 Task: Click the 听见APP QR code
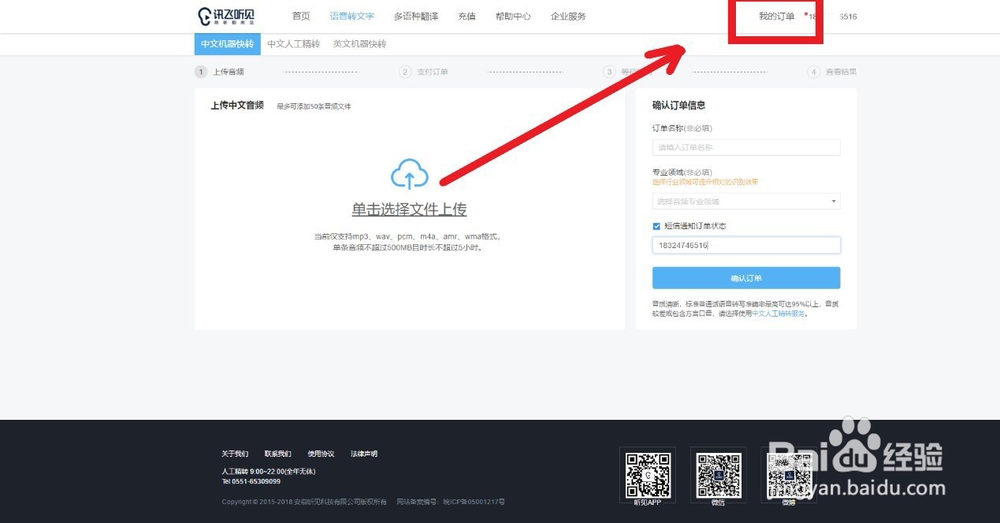(x=647, y=475)
